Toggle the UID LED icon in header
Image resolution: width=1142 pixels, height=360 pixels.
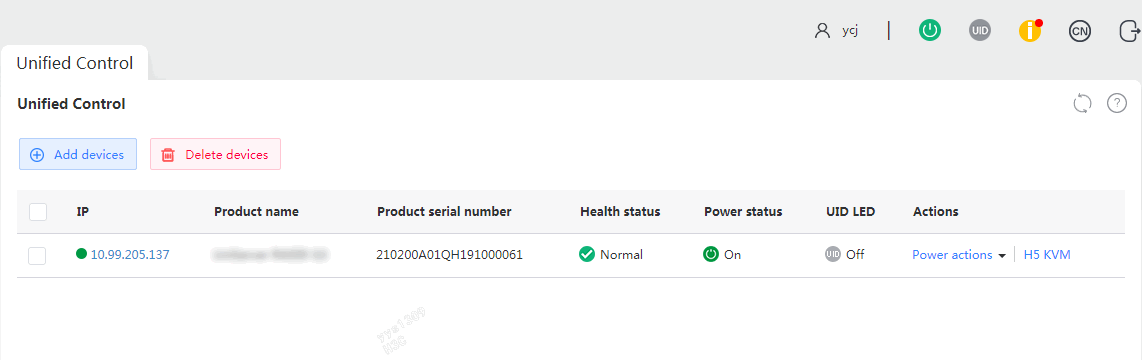(980, 31)
